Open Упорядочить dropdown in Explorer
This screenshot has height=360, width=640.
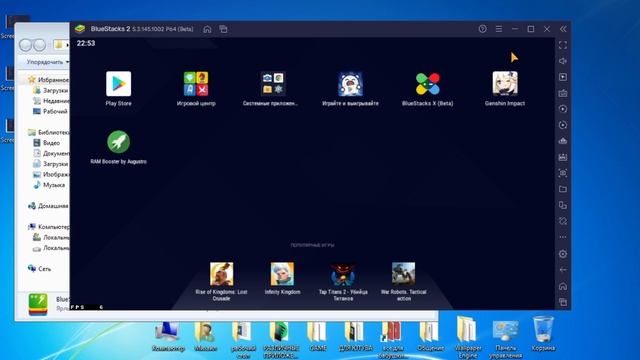pyautogui.click(x=47, y=62)
